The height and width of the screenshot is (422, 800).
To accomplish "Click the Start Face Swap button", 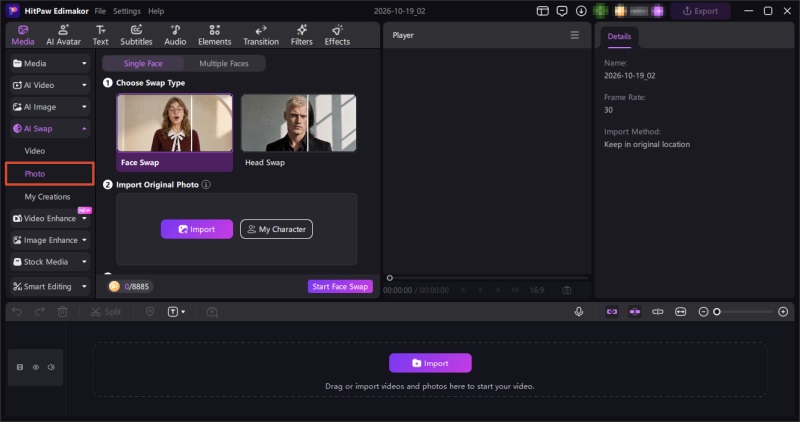I will point(340,286).
